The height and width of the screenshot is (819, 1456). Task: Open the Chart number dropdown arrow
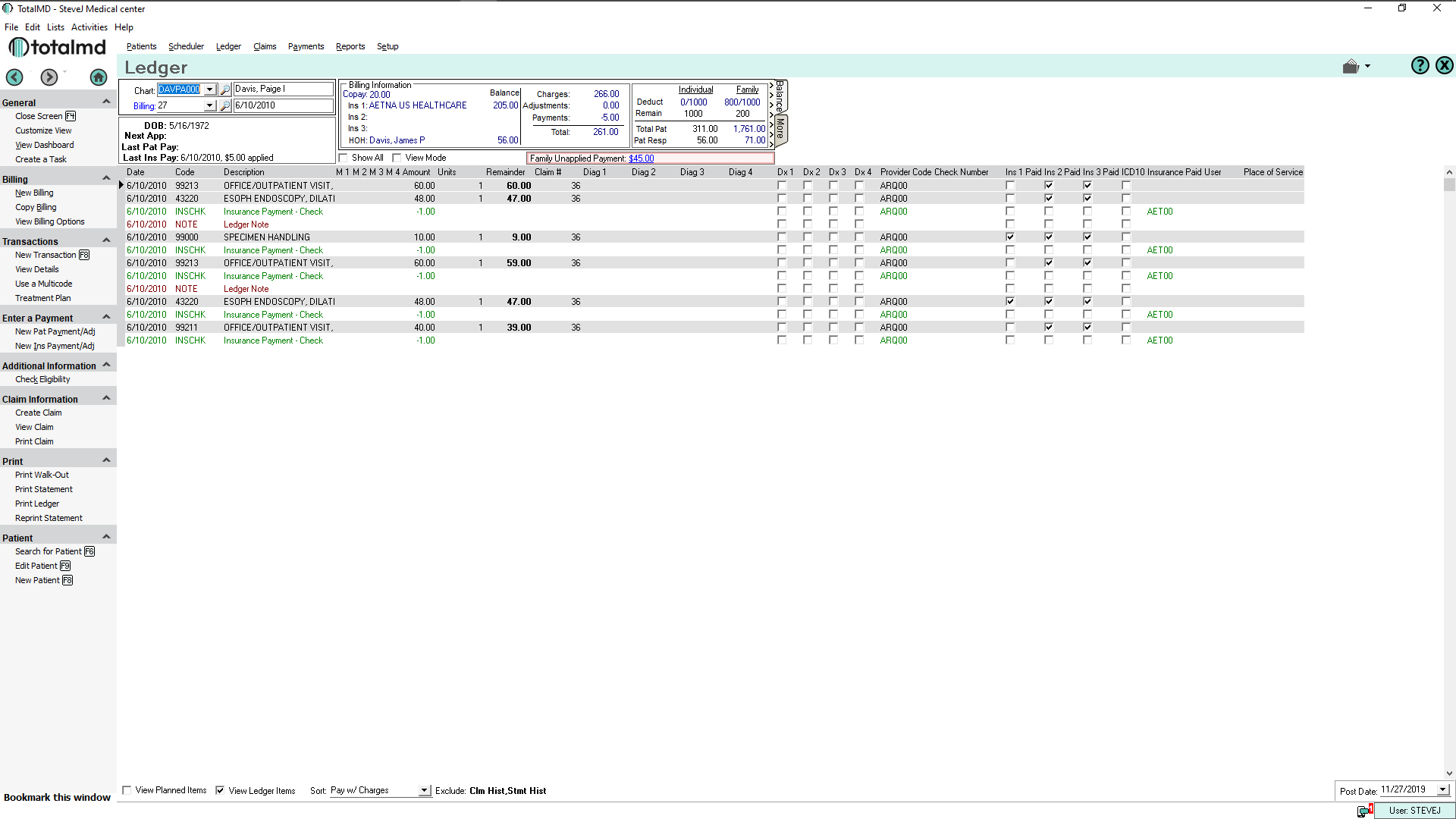coord(210,89)
